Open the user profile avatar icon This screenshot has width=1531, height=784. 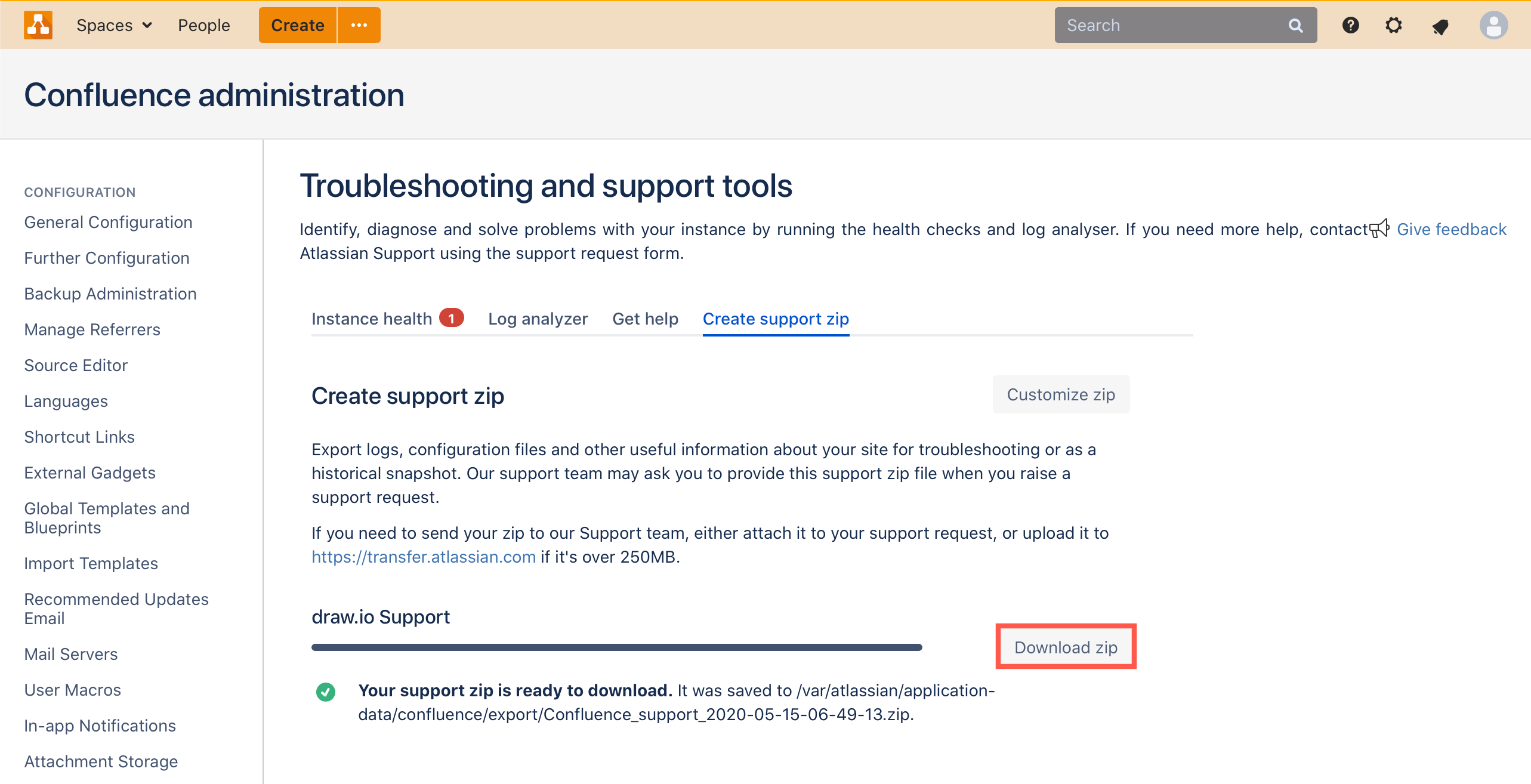1491,25
